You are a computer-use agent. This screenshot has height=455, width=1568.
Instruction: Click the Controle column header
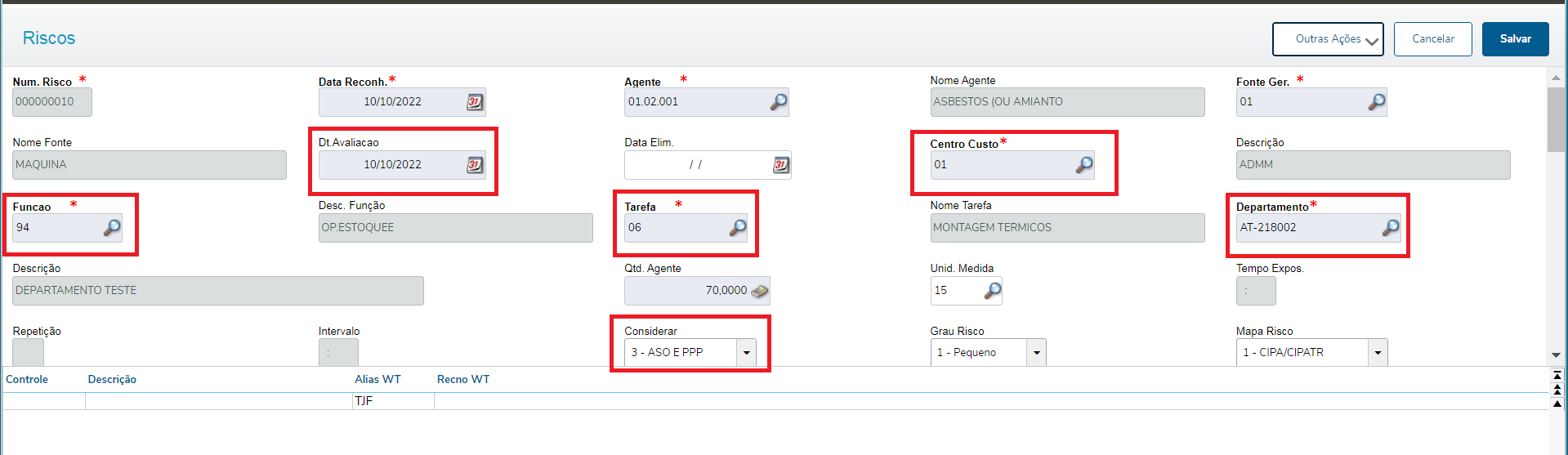click(x=27, y=380)
